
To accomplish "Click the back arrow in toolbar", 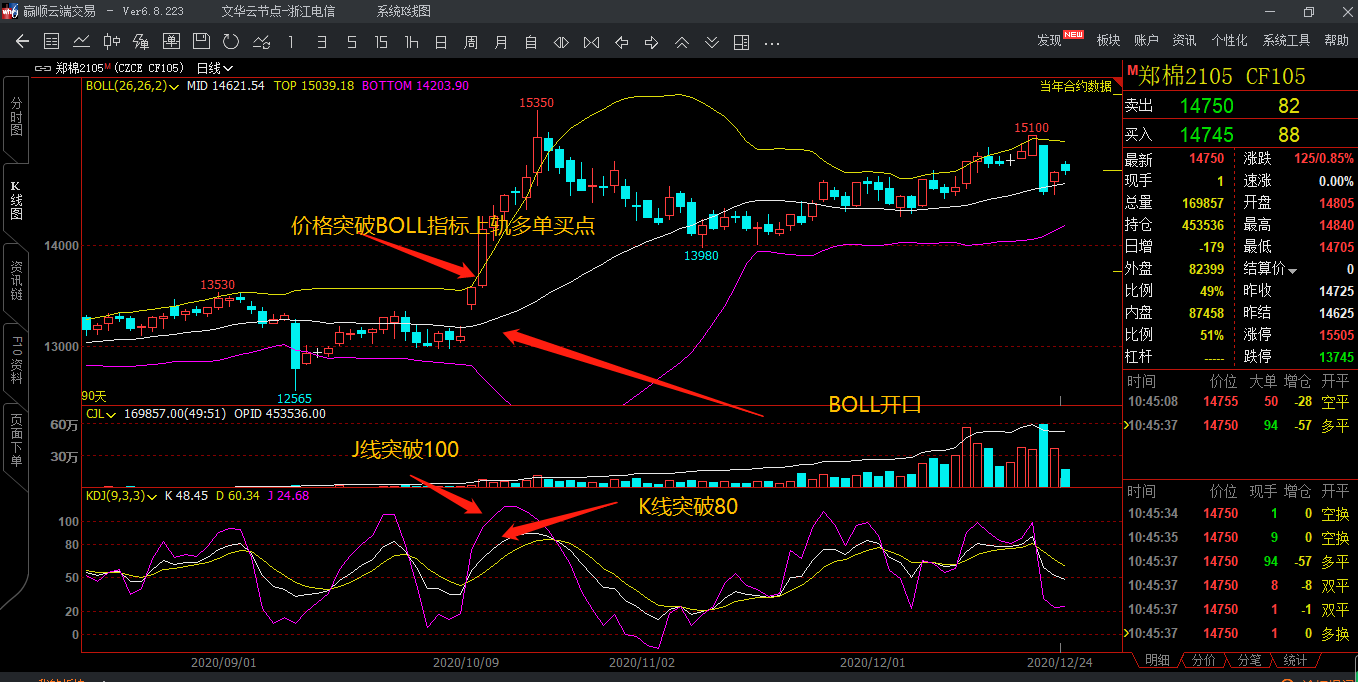I will (22, 42).
